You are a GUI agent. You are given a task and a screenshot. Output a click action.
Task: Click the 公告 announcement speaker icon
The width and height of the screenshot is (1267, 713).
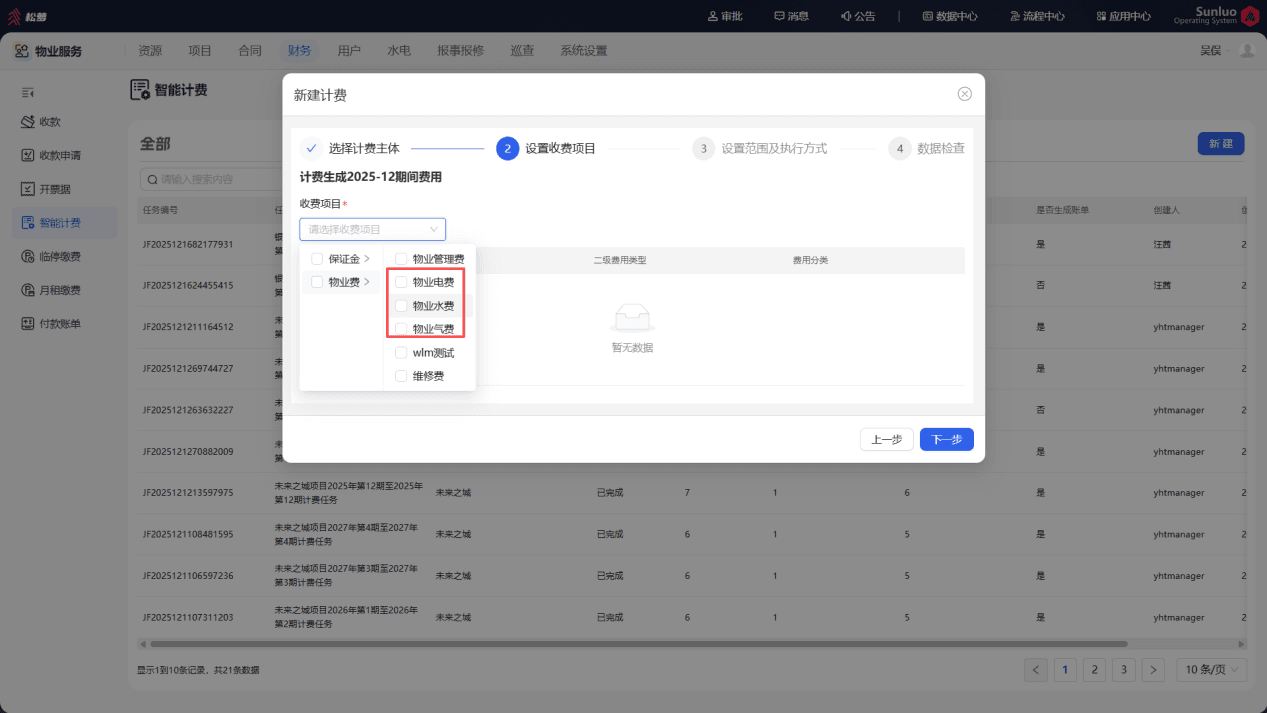tap(846, 16)
